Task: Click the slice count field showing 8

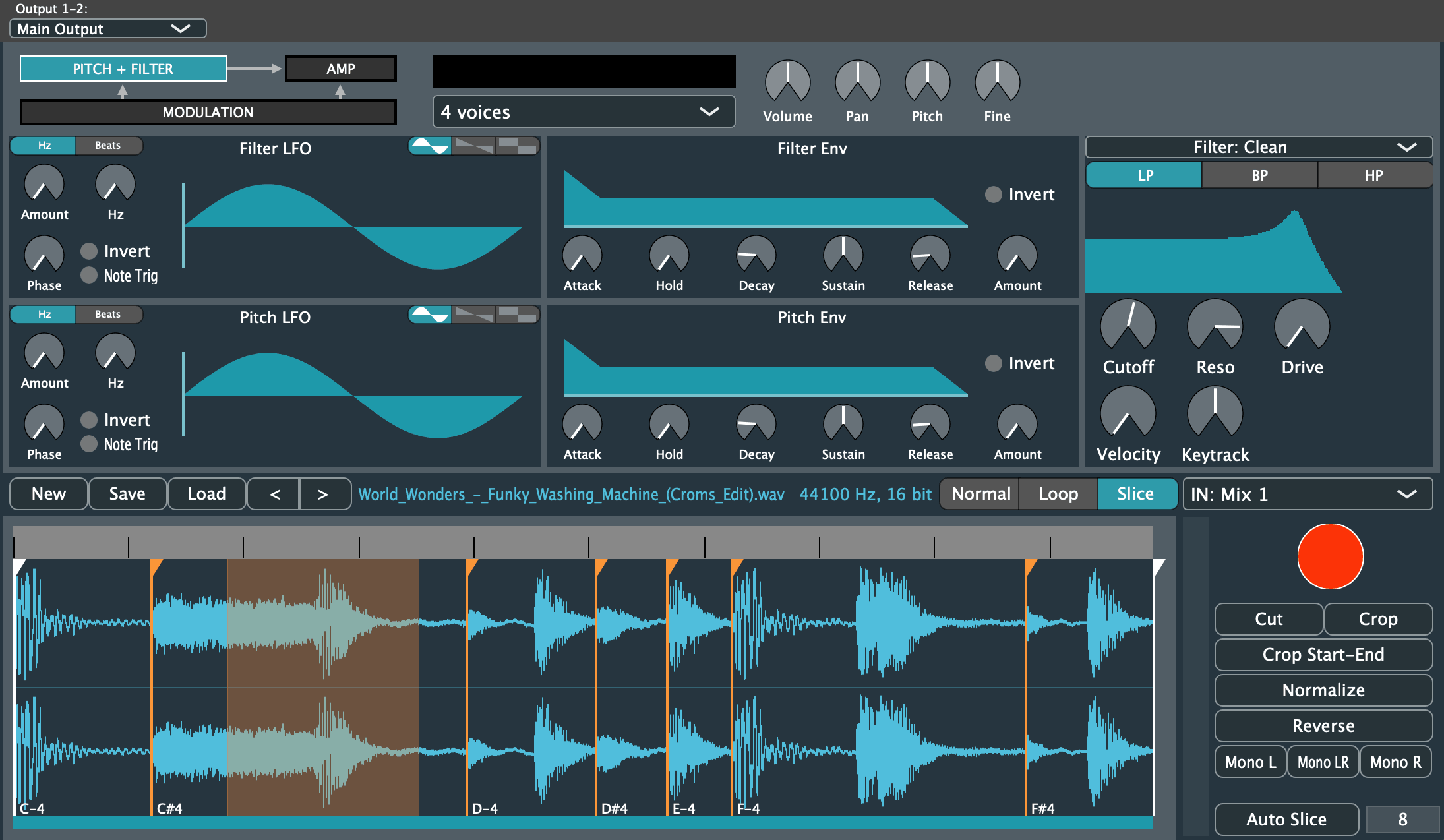Action: point(1402,820)
